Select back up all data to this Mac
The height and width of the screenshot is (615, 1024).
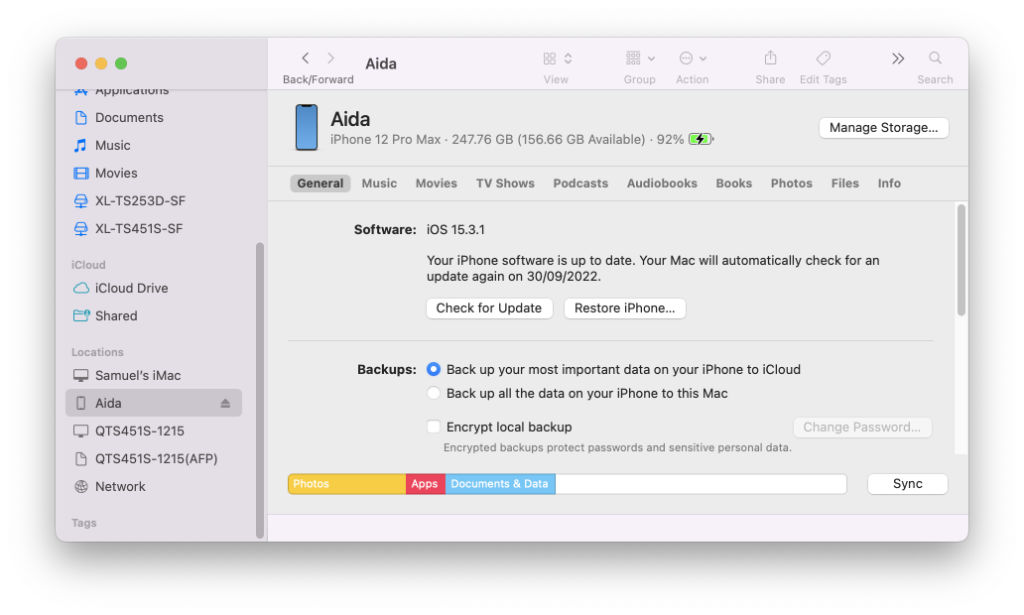(x=433, y=393)
